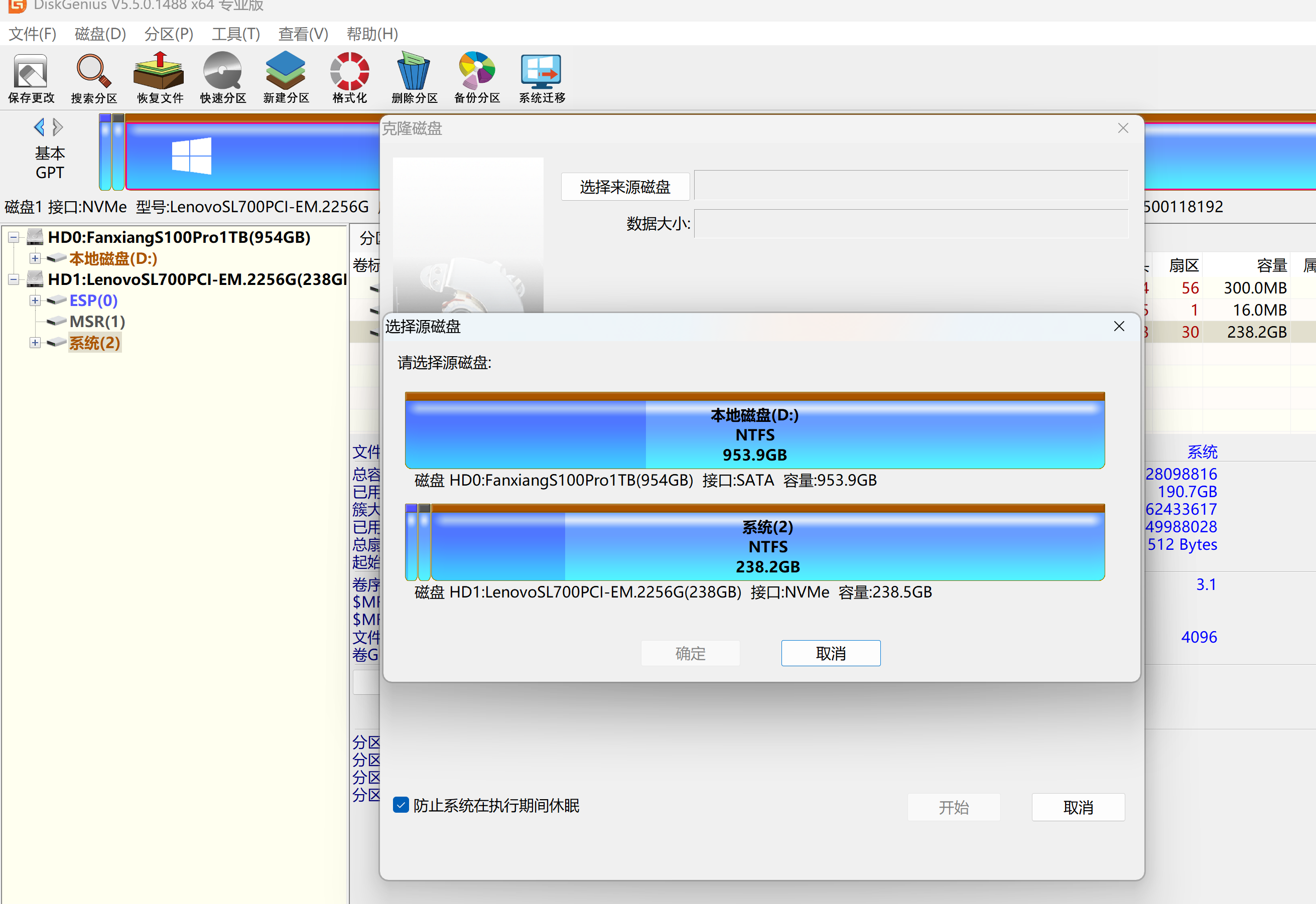Open the 文件(F) menu

pyautogui.click(x=32, y=34)
